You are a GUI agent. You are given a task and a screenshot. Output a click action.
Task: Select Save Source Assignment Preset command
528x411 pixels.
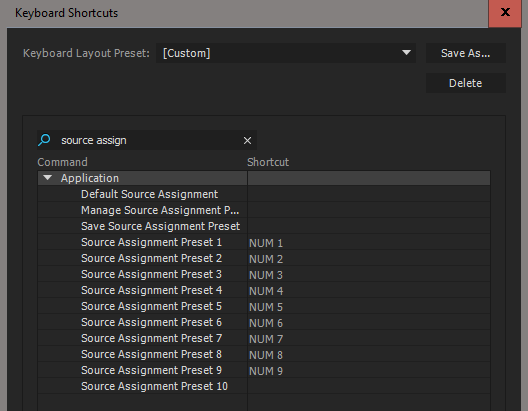tap(160, 226)
